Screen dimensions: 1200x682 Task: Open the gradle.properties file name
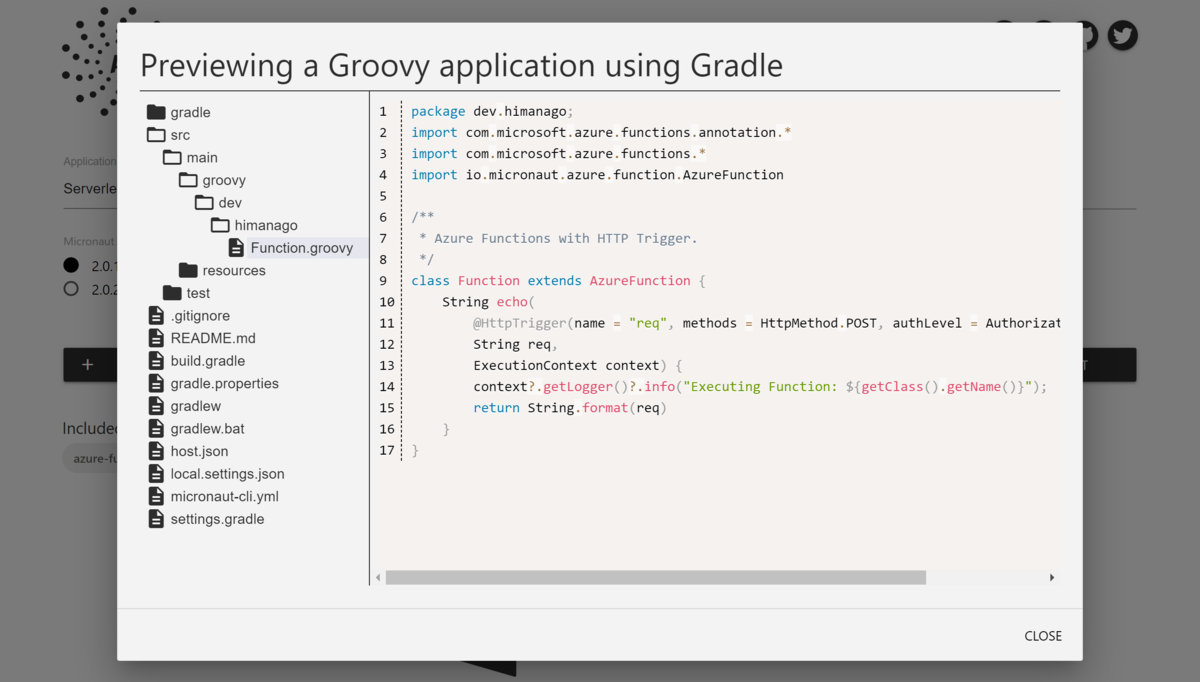224,383
